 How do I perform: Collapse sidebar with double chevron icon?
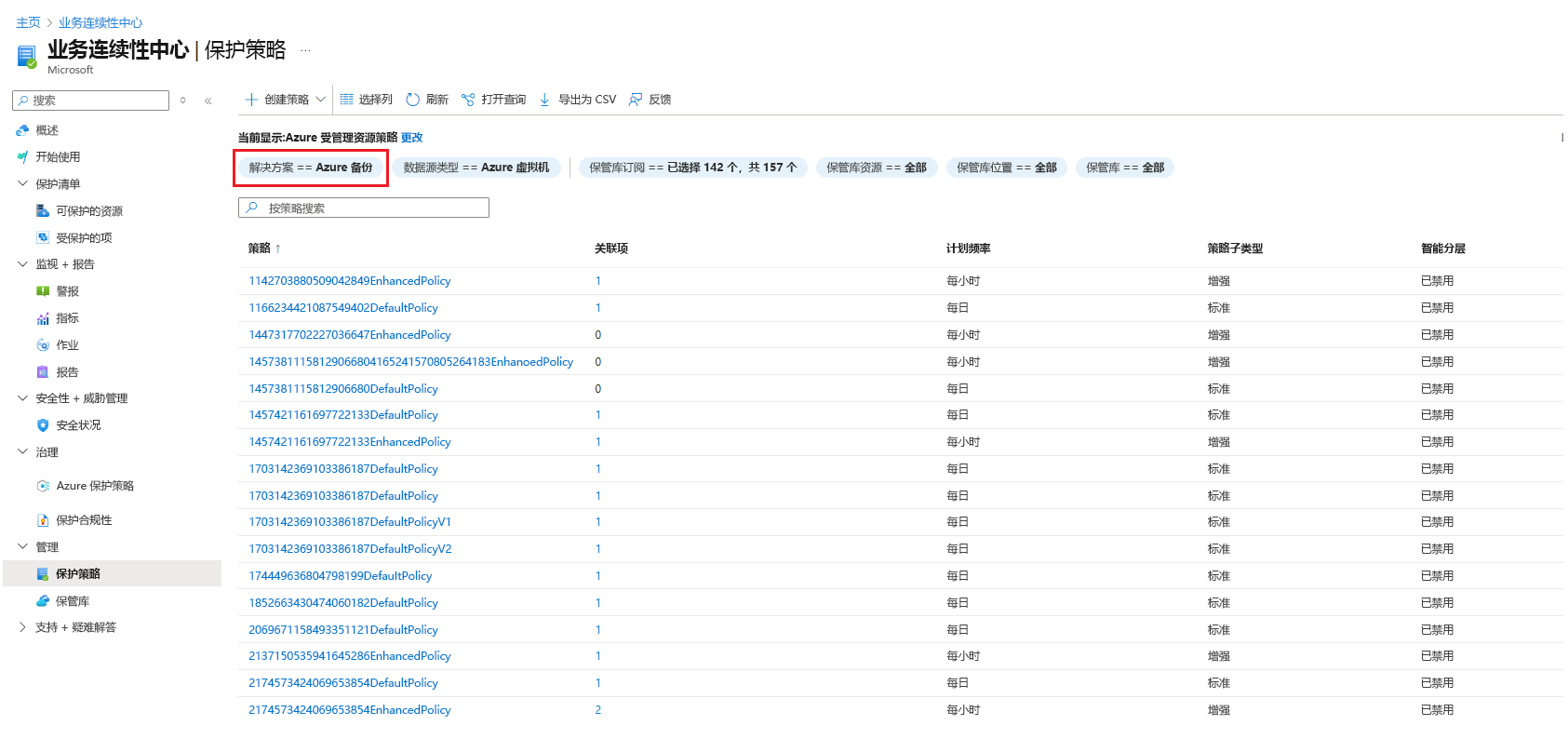(208, 101)
